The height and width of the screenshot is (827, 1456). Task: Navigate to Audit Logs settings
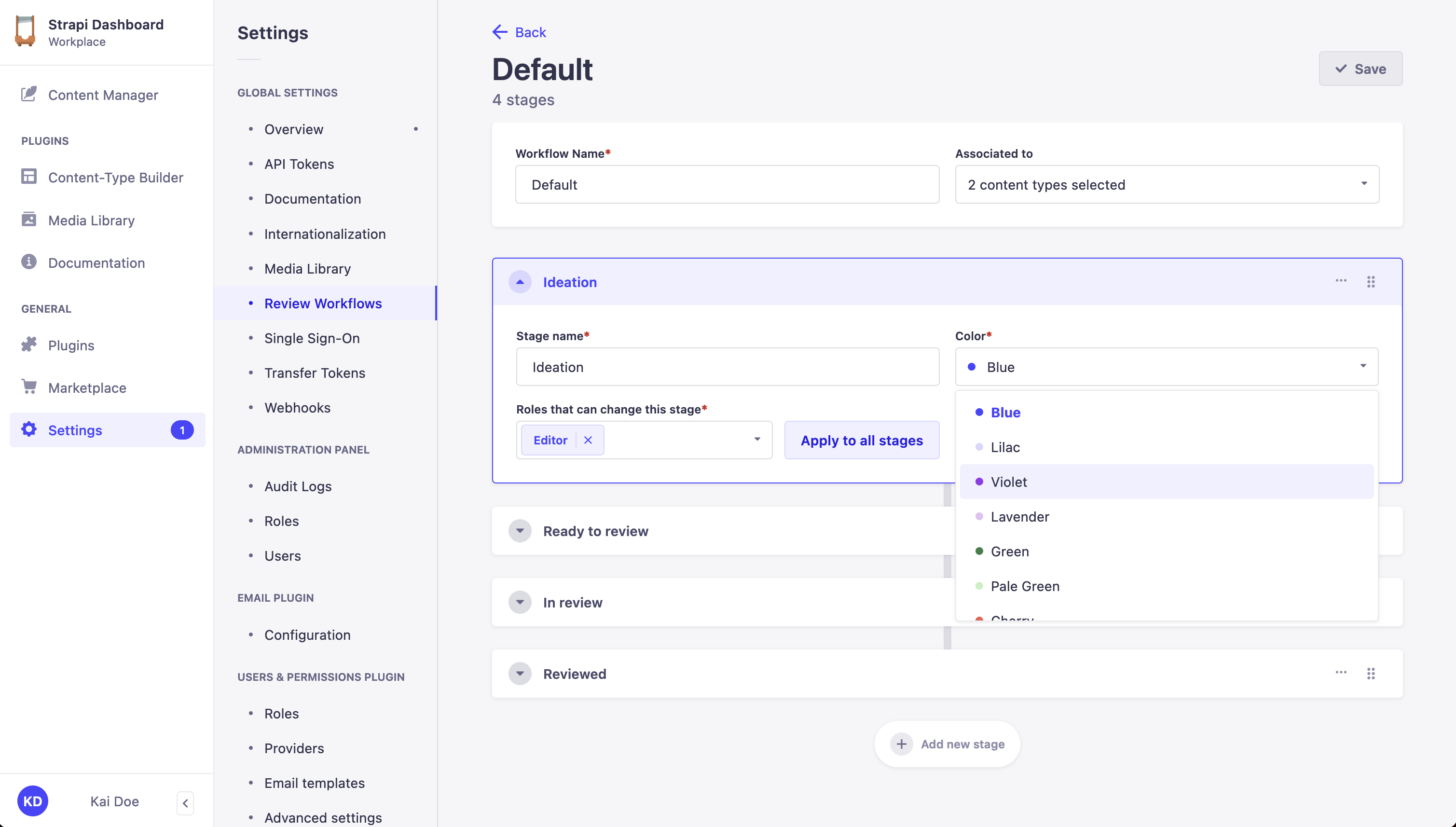[298, 486]
